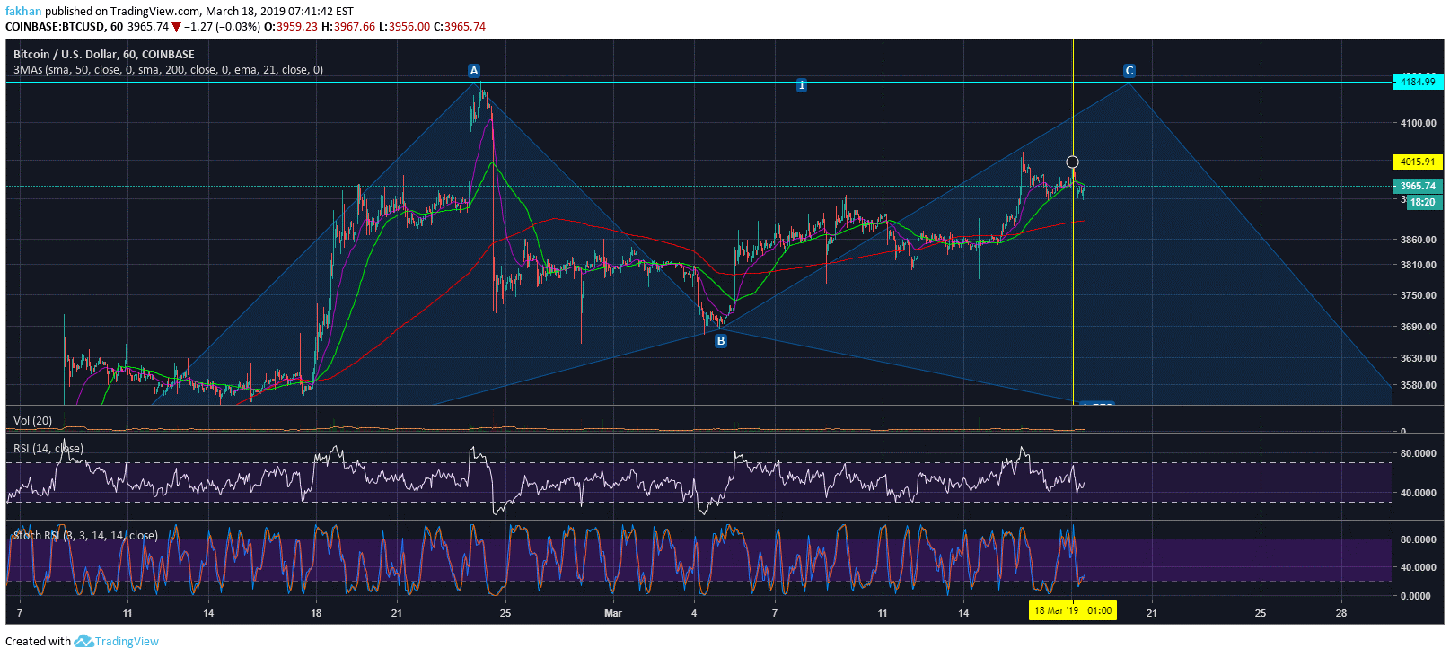Click the close value C:3965.74

click(460, 28)
